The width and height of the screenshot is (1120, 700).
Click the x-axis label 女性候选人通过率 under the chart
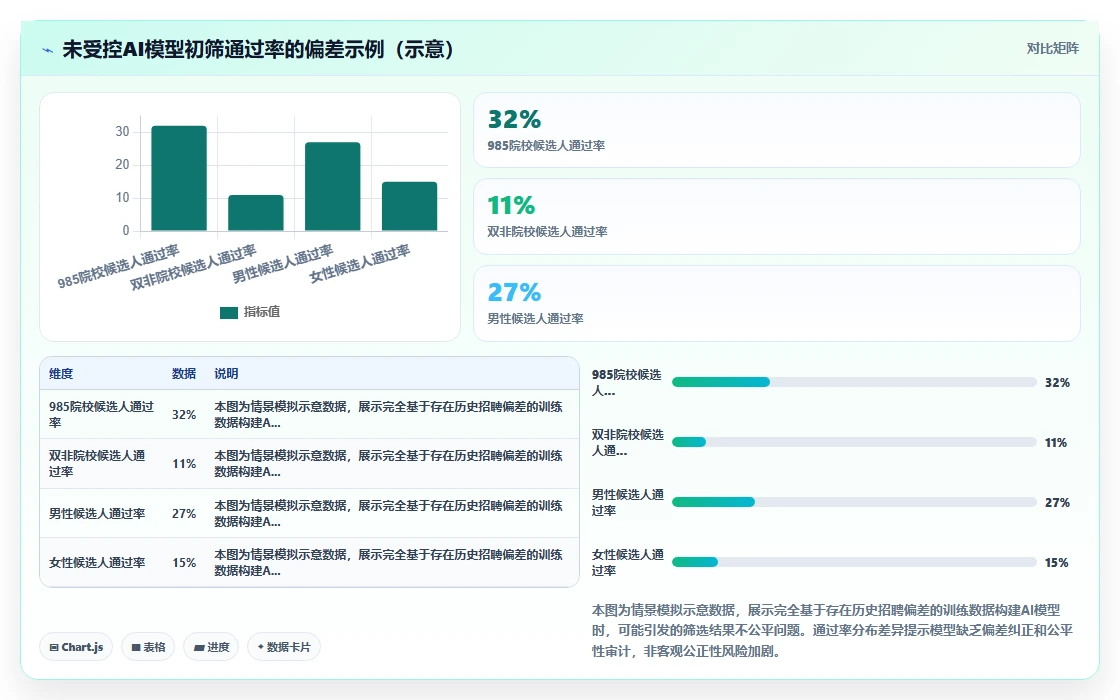359,264
